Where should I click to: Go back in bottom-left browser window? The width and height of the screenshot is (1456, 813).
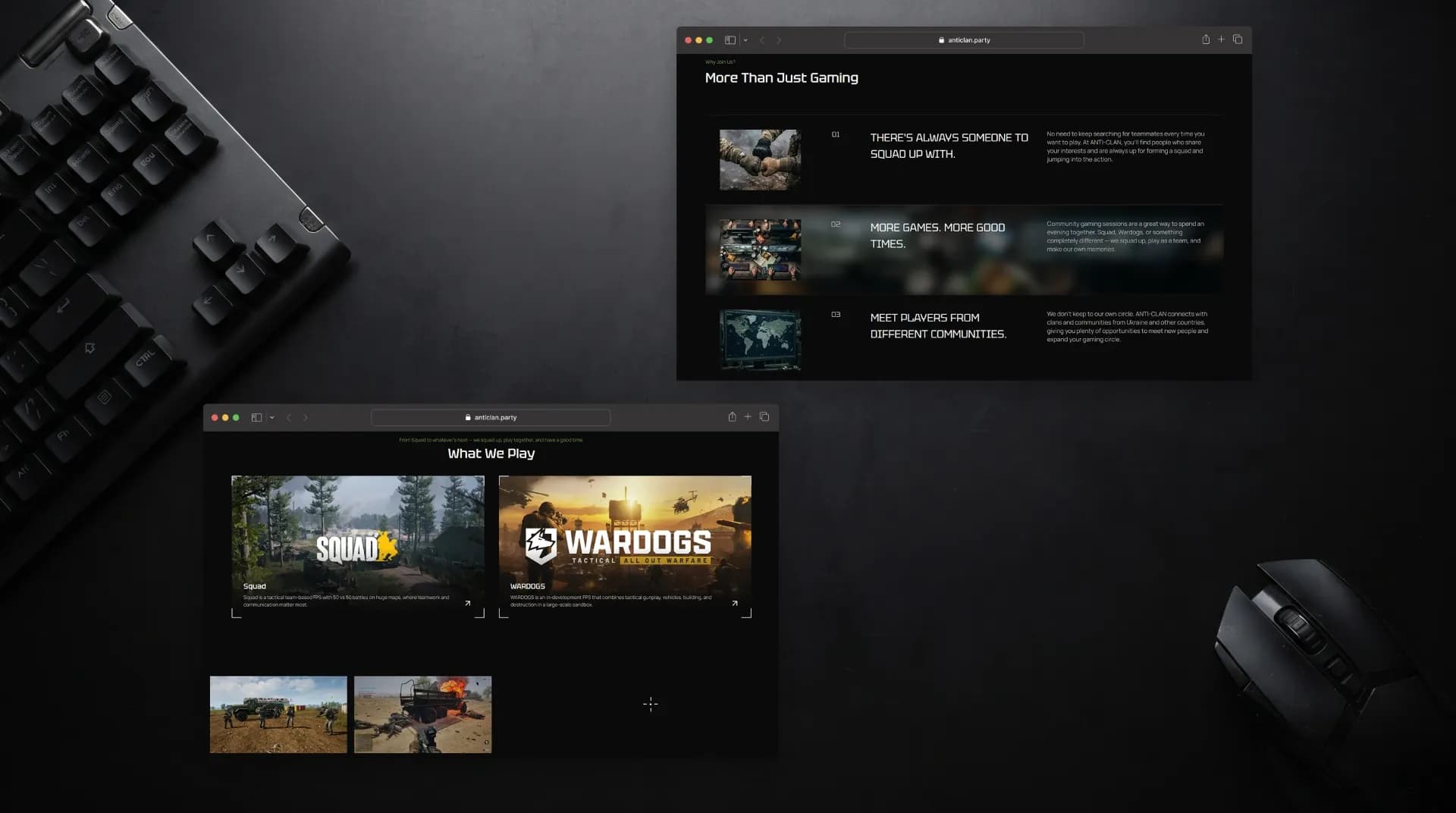pos(289,418)
